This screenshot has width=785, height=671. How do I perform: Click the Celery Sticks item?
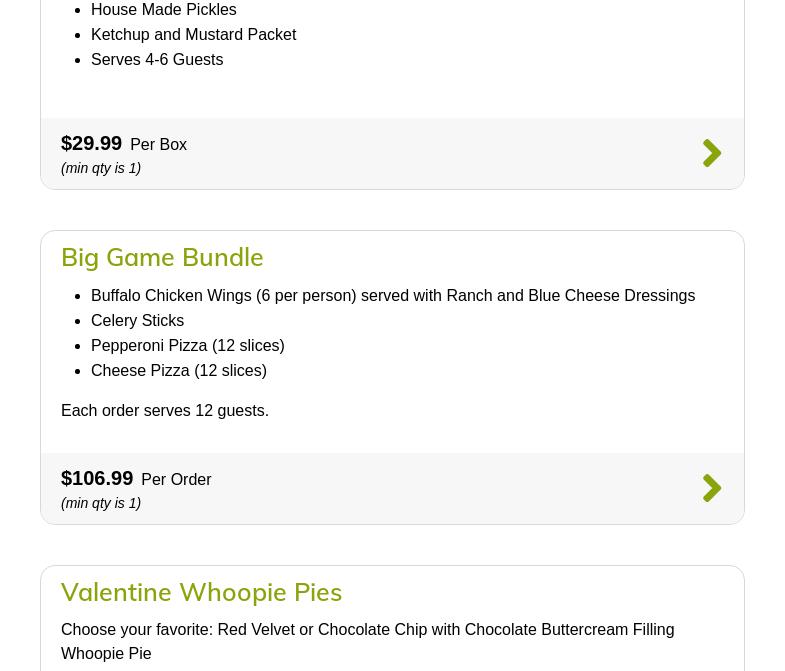(137, 321)
